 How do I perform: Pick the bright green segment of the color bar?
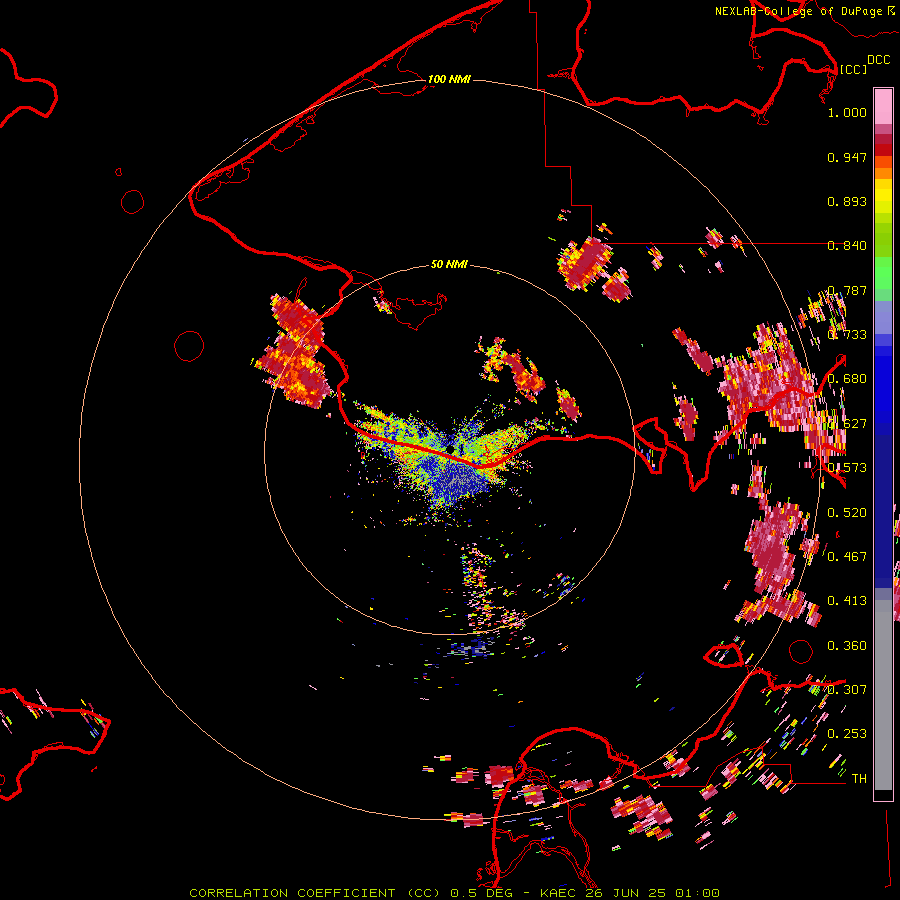[x=883, y=273]
